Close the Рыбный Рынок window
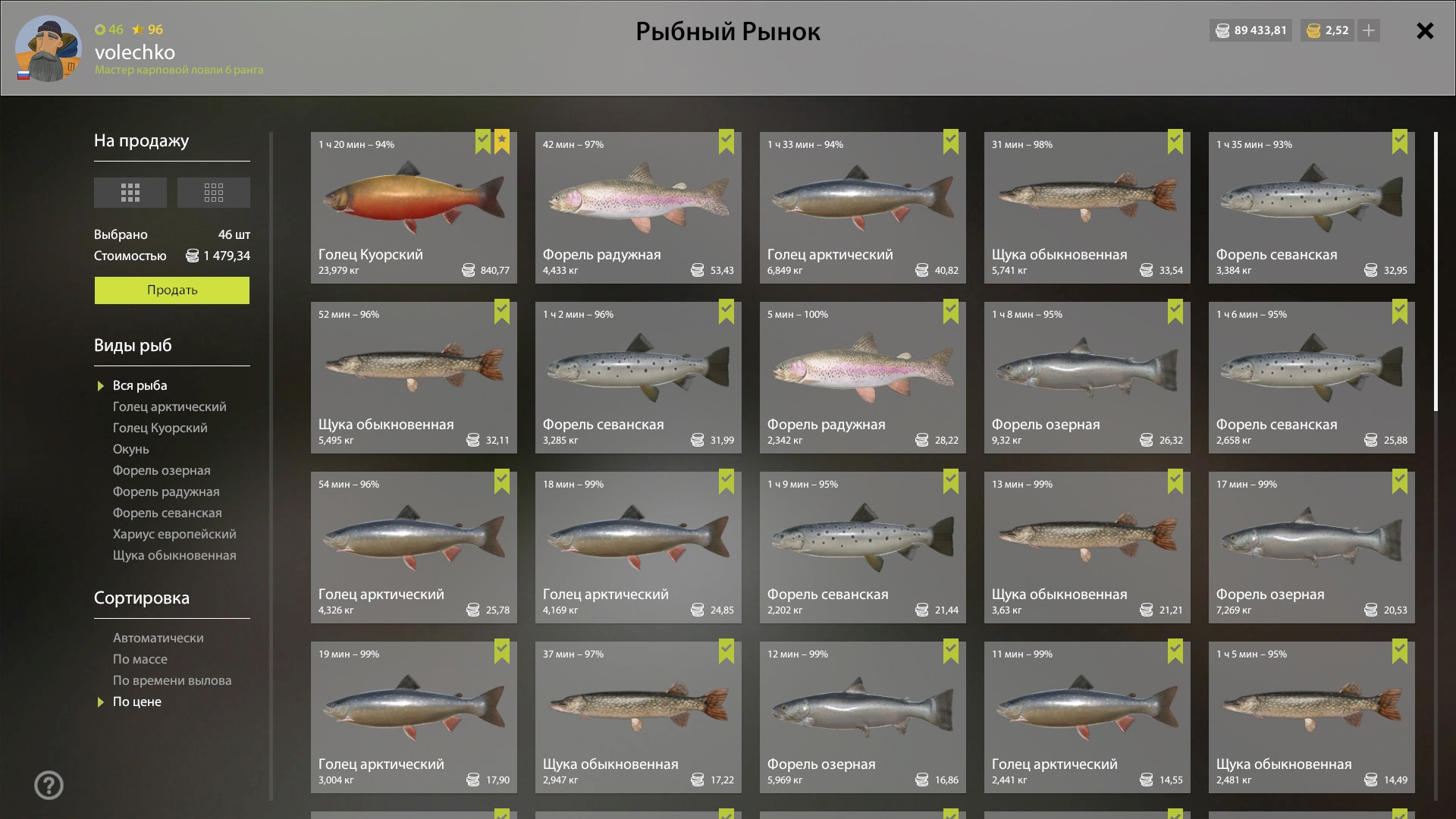The width and height of the screenshot is (1456, 819). pos(1425,30)
